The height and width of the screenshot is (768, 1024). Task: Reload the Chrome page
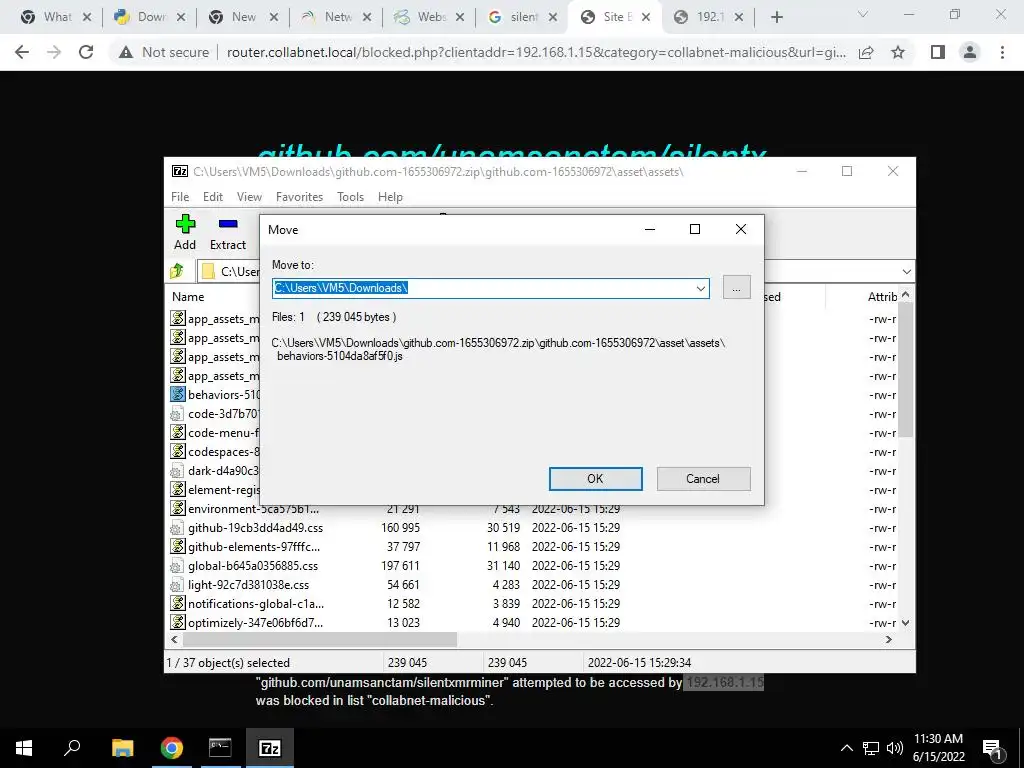click(x=86, y=52)
